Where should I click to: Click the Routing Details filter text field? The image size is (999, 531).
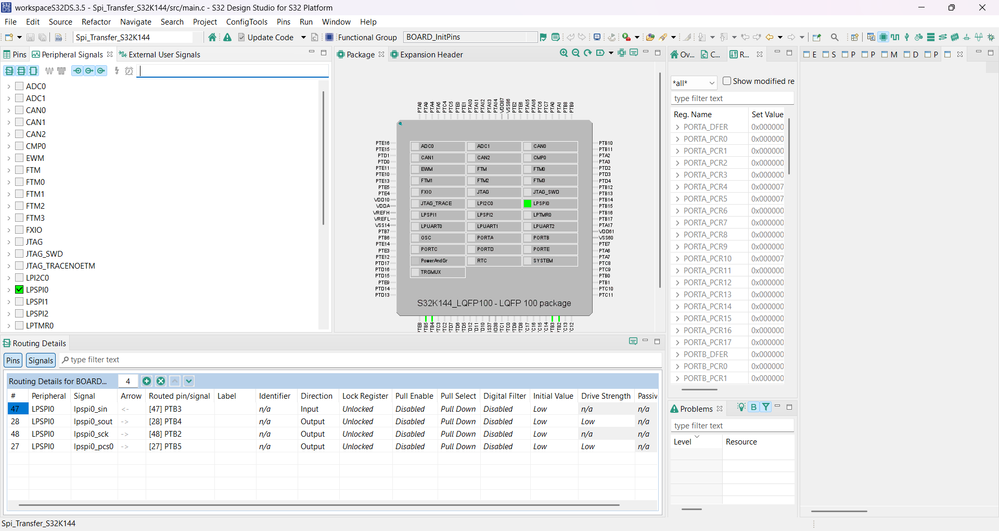tap(360, 360)
